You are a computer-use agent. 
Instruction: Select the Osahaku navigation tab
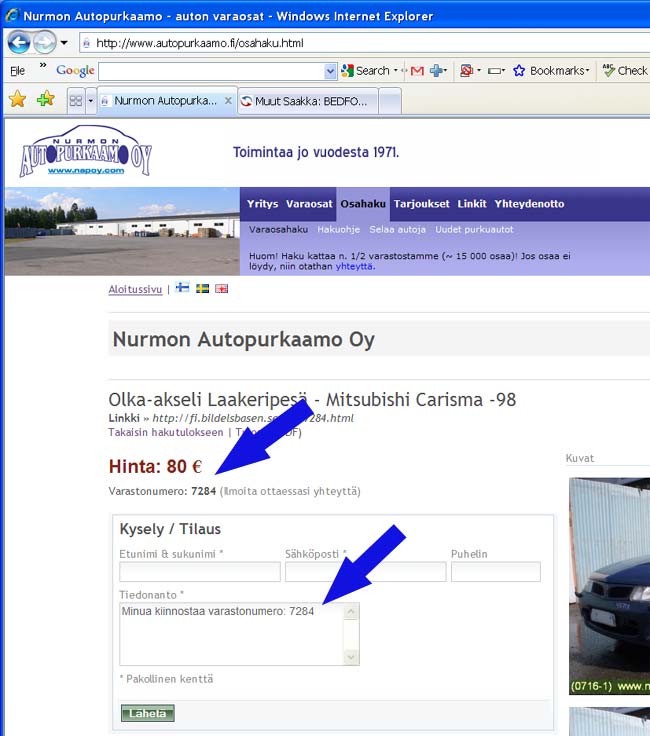363,204
